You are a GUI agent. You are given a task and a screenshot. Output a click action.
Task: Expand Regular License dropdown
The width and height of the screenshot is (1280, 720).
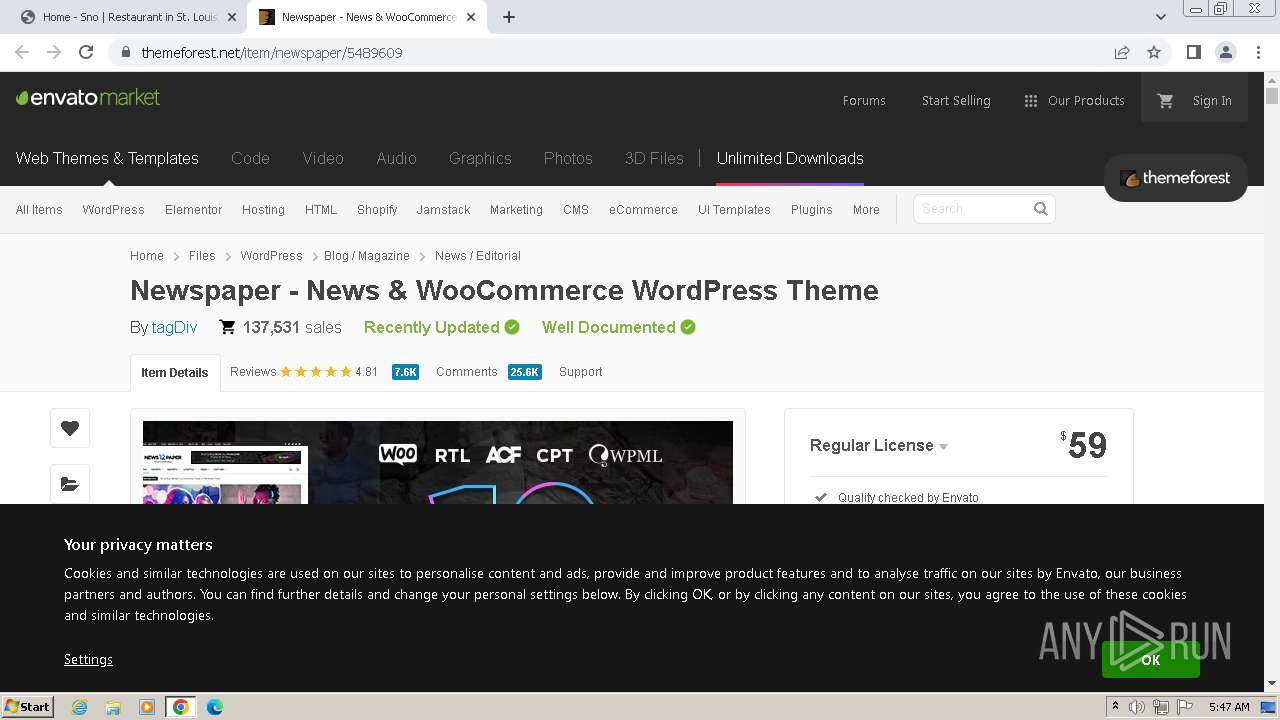click(879, 446)
